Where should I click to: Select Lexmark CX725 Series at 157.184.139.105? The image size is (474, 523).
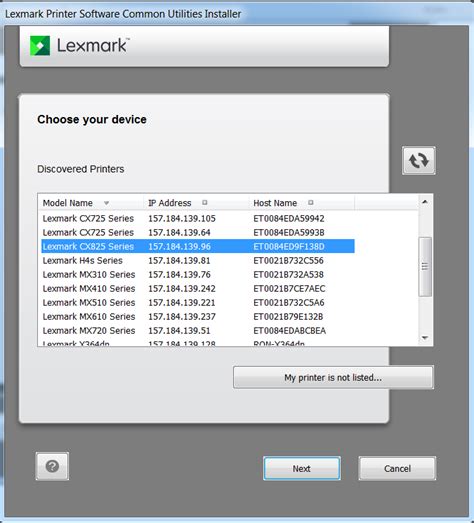pyautogui.click(x=198, y=218)
